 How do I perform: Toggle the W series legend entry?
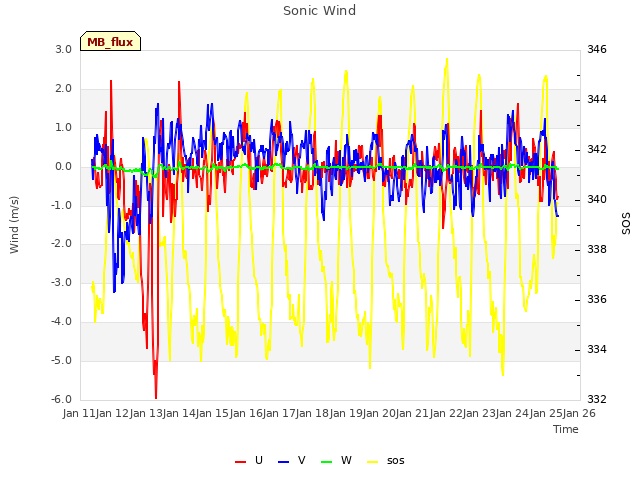[x=336, y=460]
